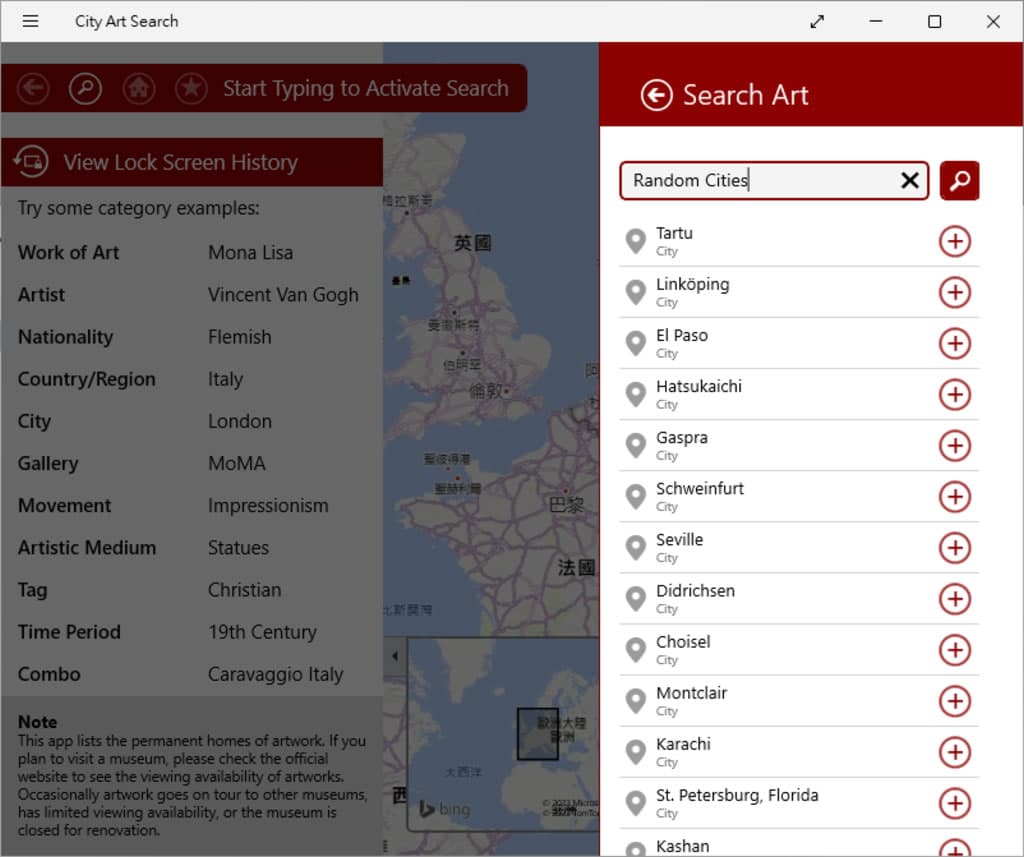Add Tartu with the plus icon
Viewport: 1024px width, 857px height.
click(955, 241)
